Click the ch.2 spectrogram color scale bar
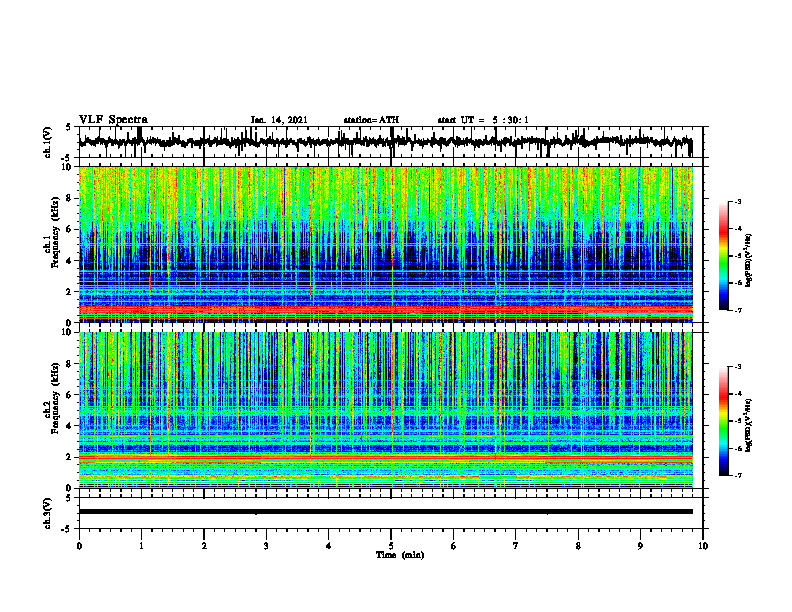The width and height of the screenshot is (792, 612). click(x=723, y=421)
